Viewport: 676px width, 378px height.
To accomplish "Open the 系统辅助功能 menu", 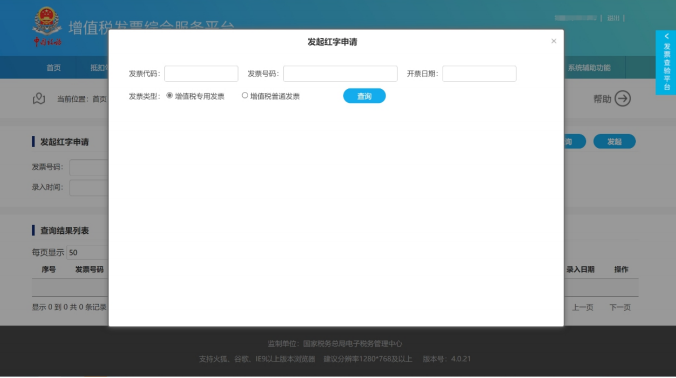I will tap(589, 68).
